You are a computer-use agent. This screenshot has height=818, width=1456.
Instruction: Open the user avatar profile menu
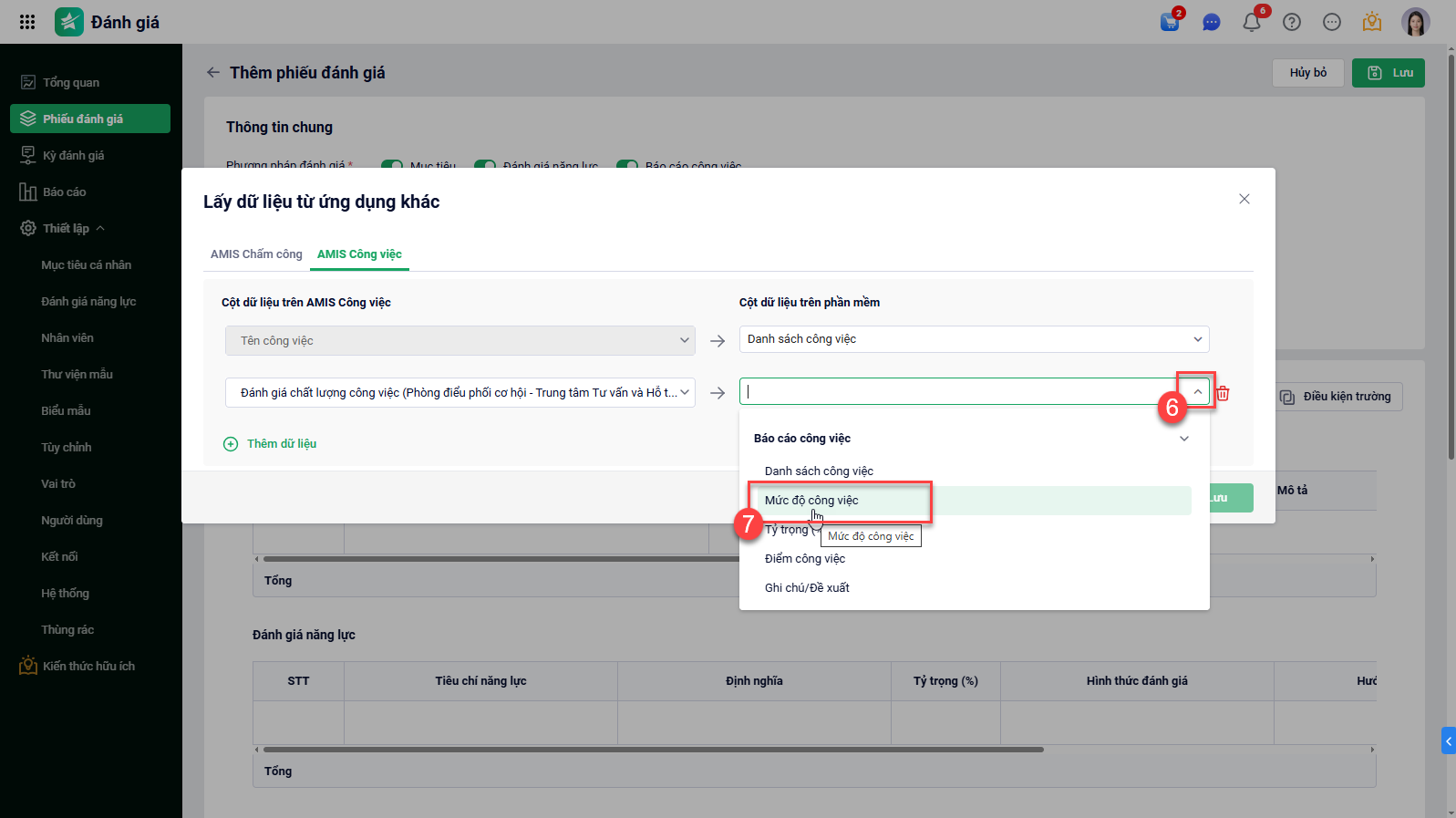1415,22
